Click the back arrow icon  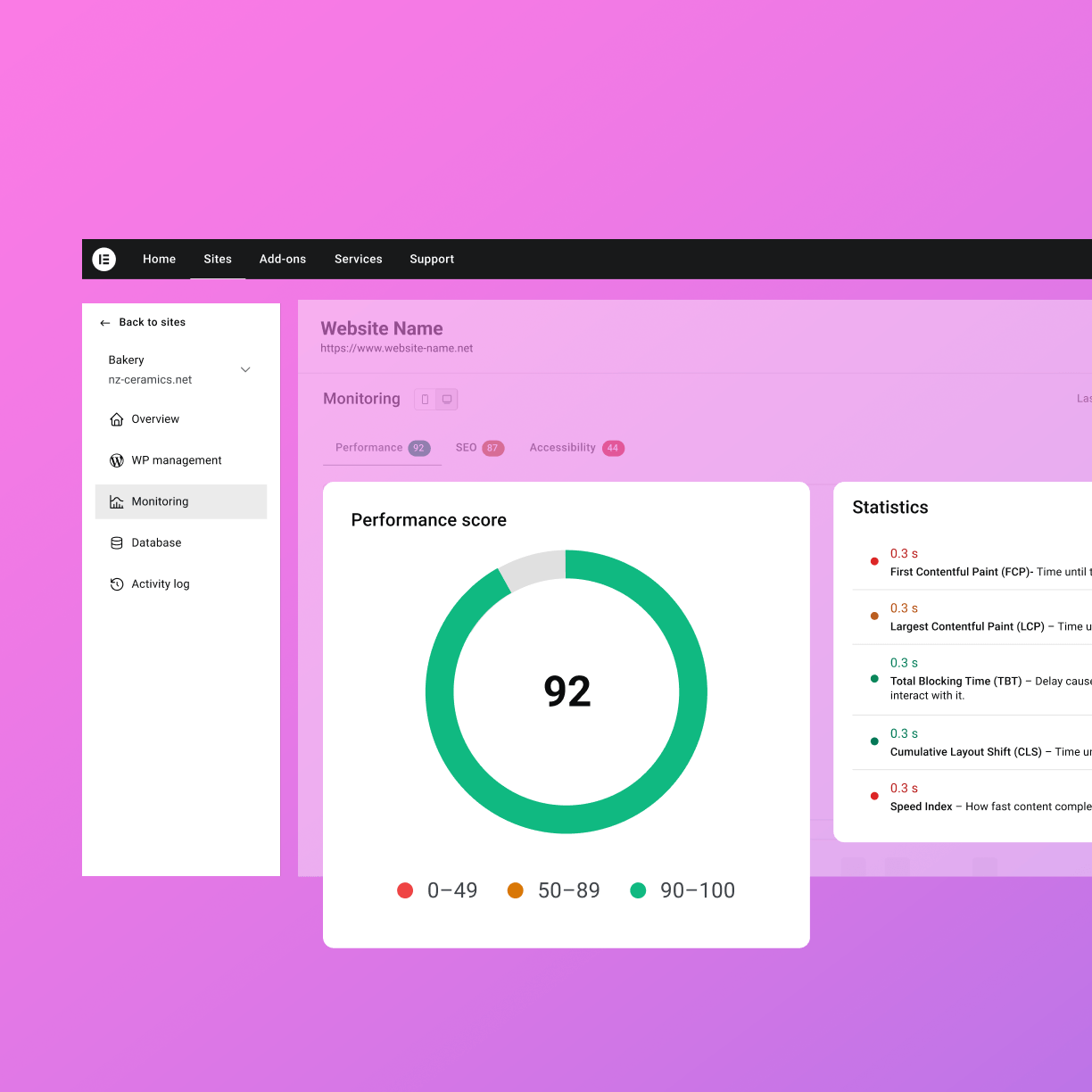coord(105,323)
